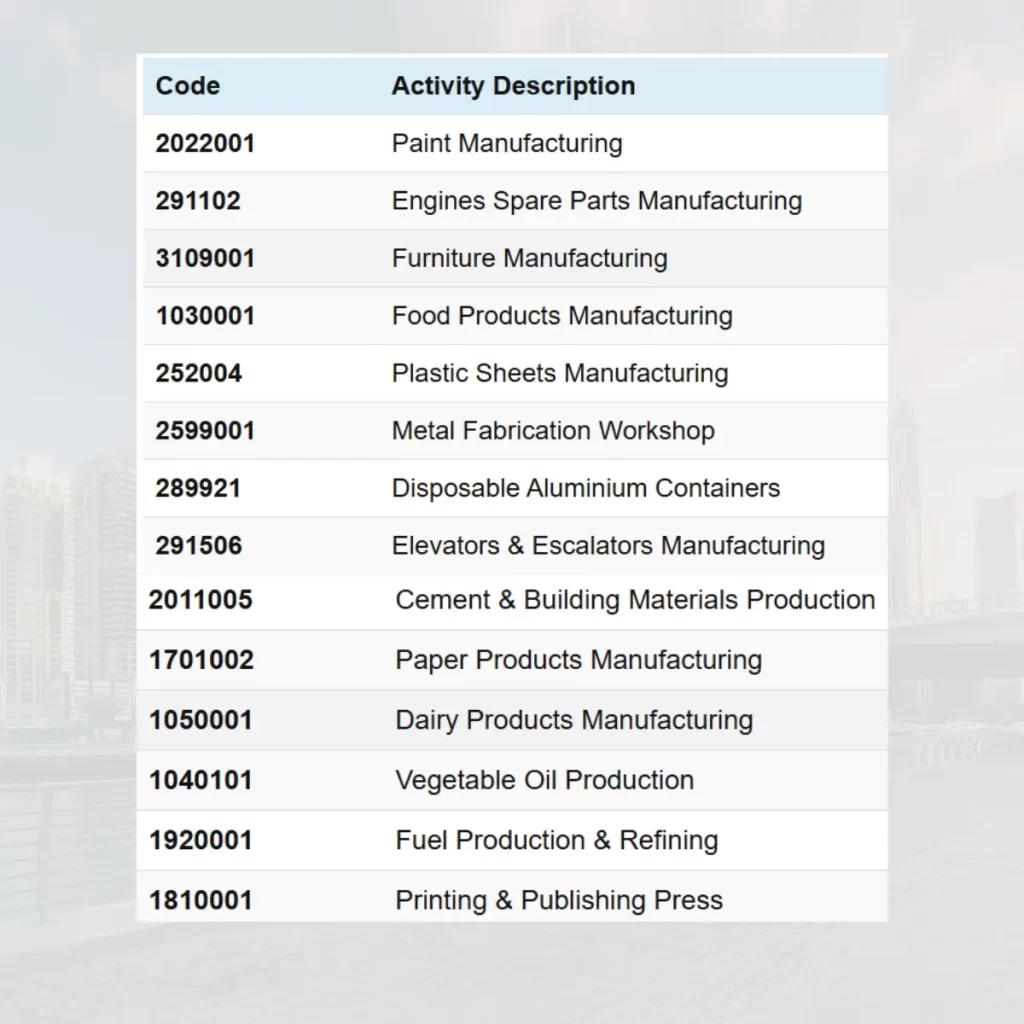Click the Activity Description column header
This screenshot has width=1024, height=1024.
[513, 86]
